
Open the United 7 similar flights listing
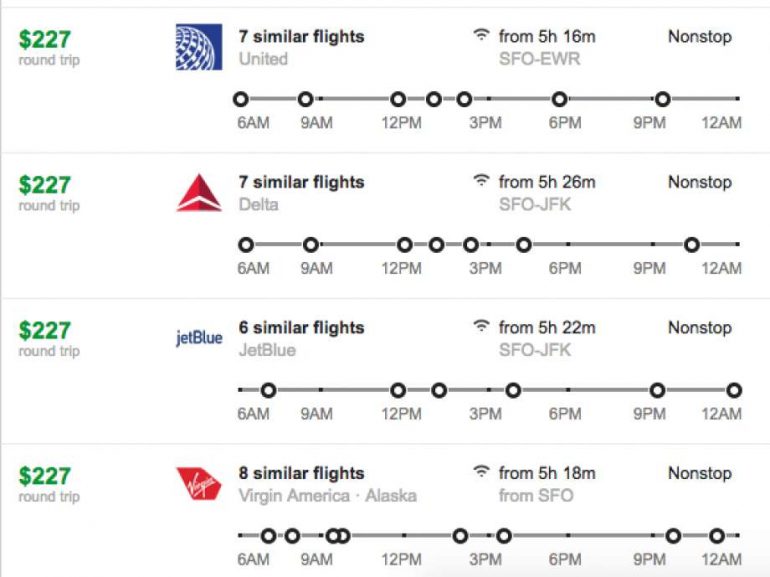[301, 37]
